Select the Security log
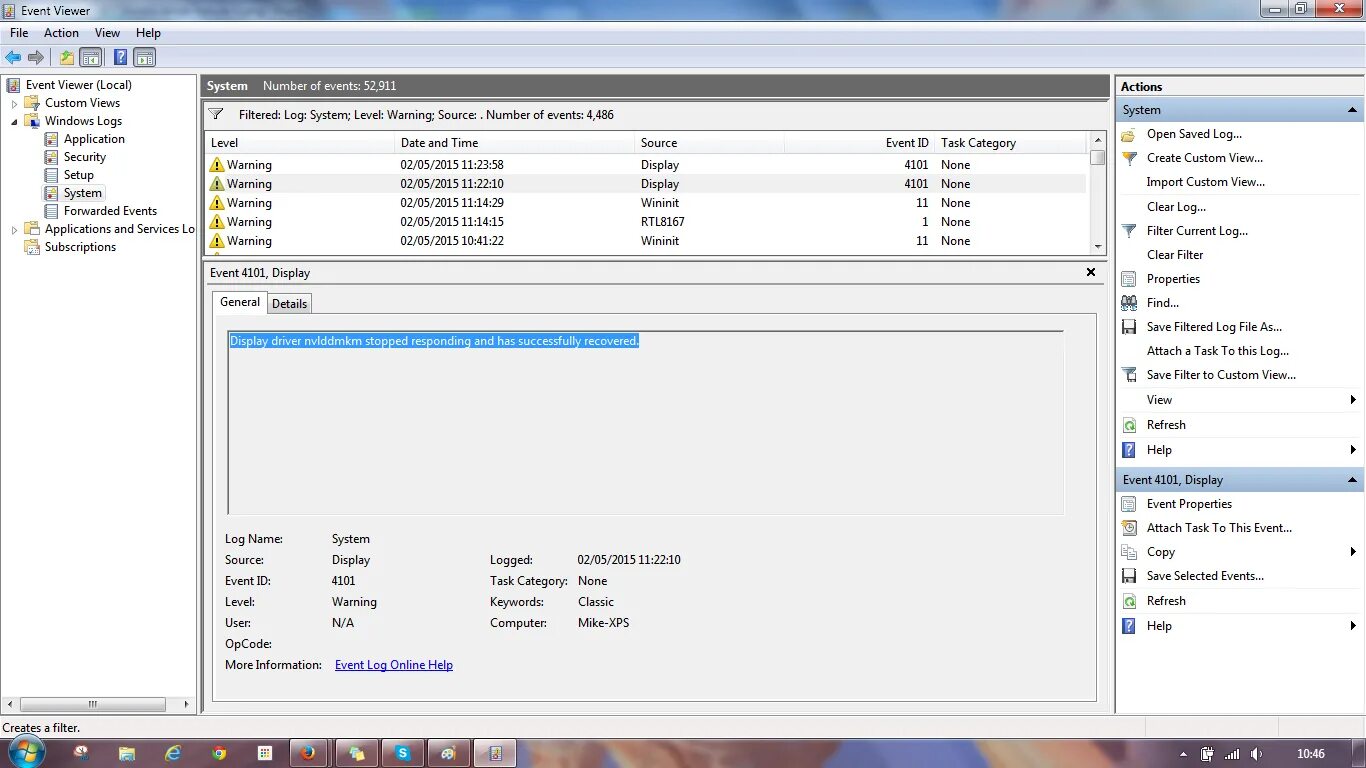The image size is (1366, 768). click(85, 157)
